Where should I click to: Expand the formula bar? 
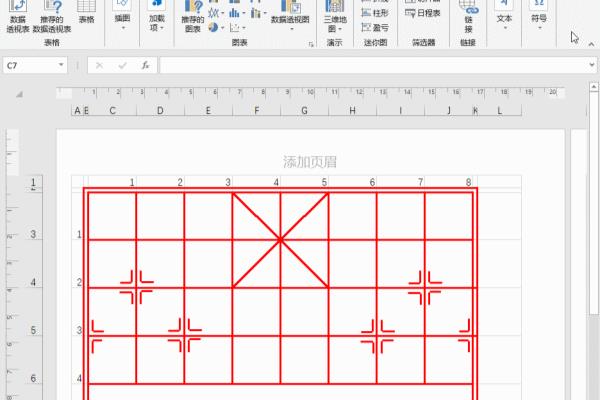click(590, 65)
